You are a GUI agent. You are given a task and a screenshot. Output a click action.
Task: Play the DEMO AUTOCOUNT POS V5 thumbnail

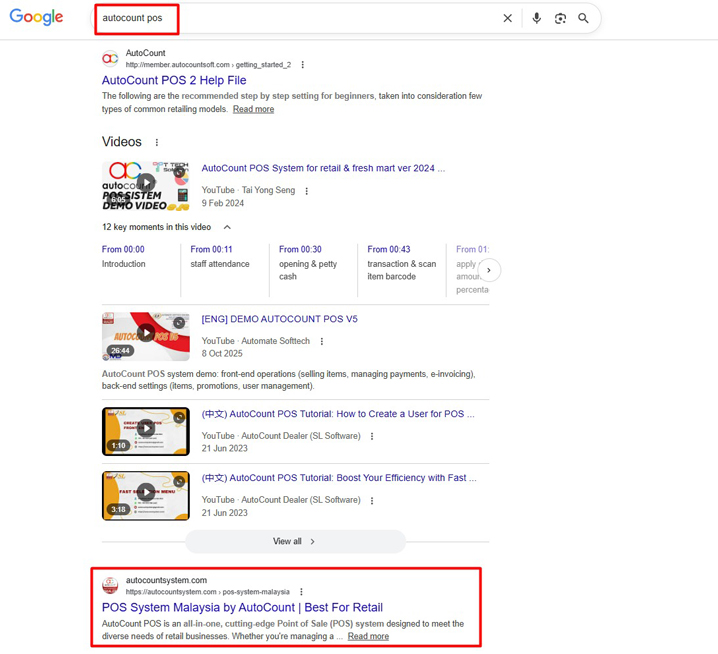point(146,336)
